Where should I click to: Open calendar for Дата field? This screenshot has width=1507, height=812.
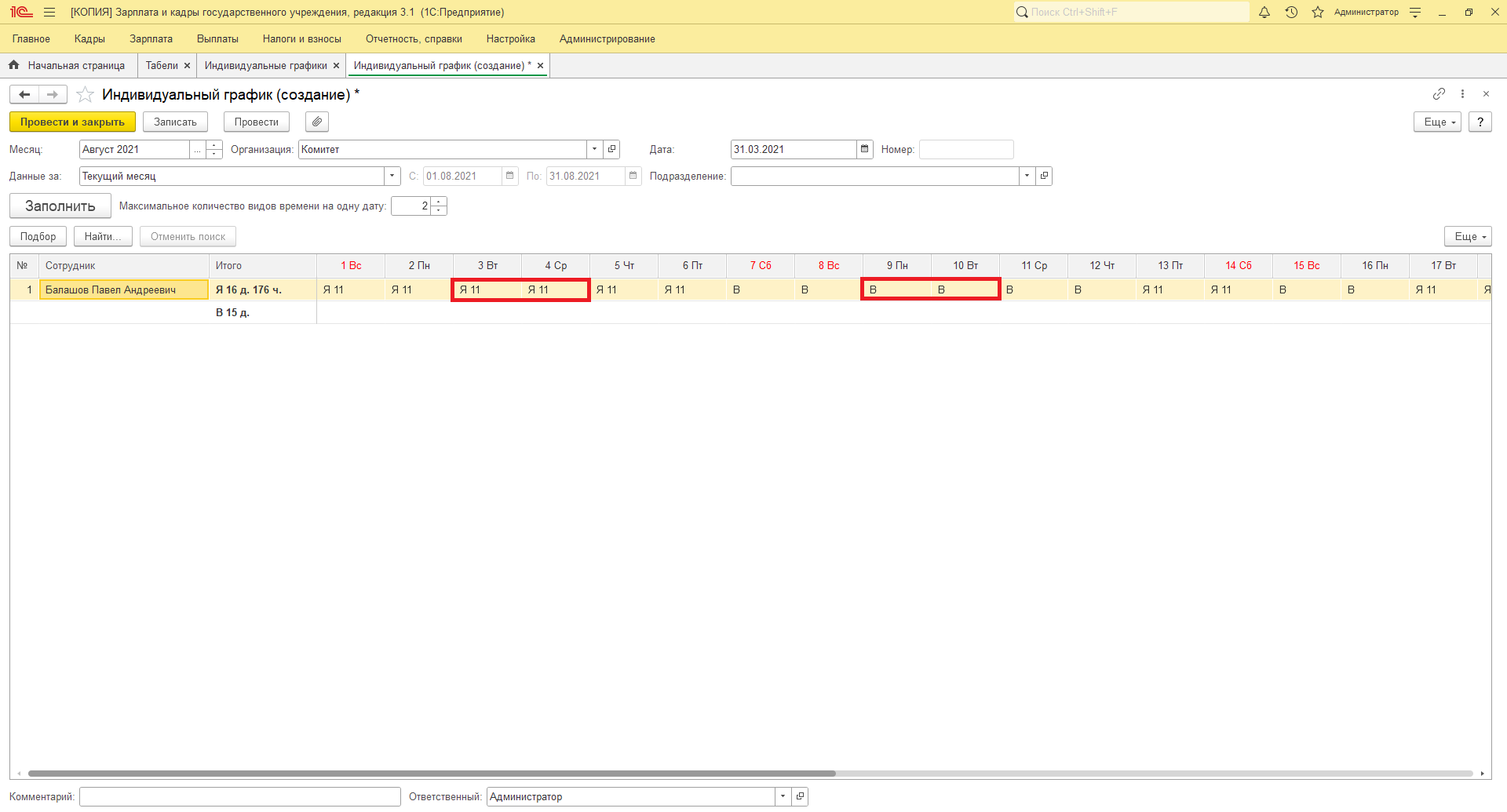tap(864, 149)
